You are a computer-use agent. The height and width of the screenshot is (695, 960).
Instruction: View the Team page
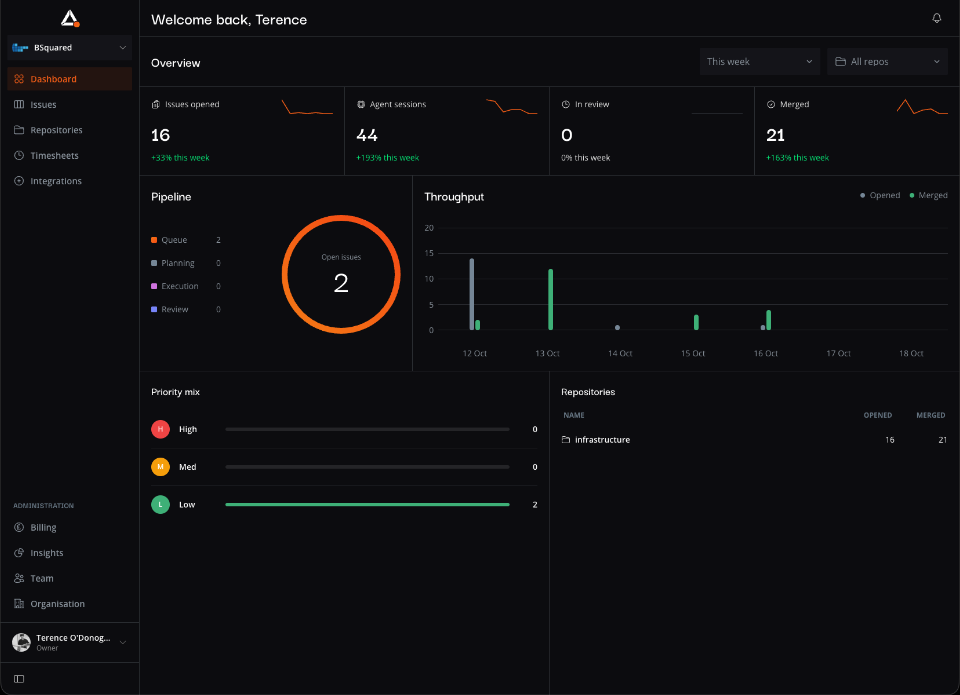pyautogui.click(x=70, y=578)
